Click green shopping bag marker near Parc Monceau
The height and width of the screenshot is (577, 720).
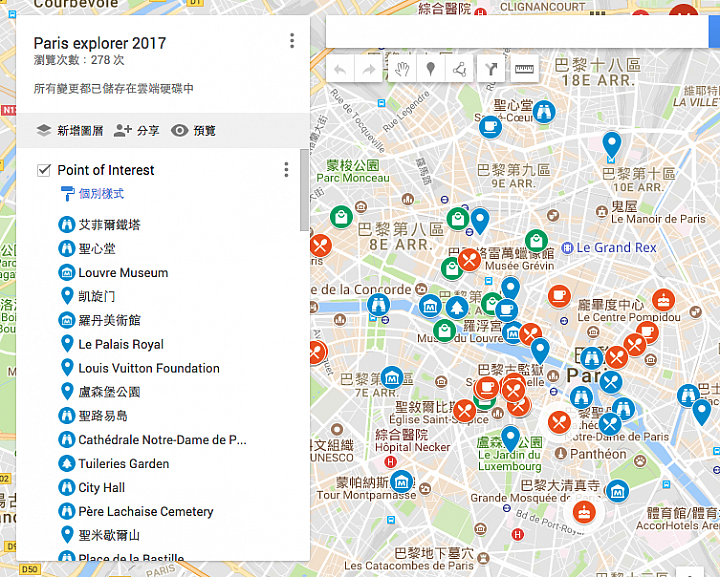click(x=341, y=217)
